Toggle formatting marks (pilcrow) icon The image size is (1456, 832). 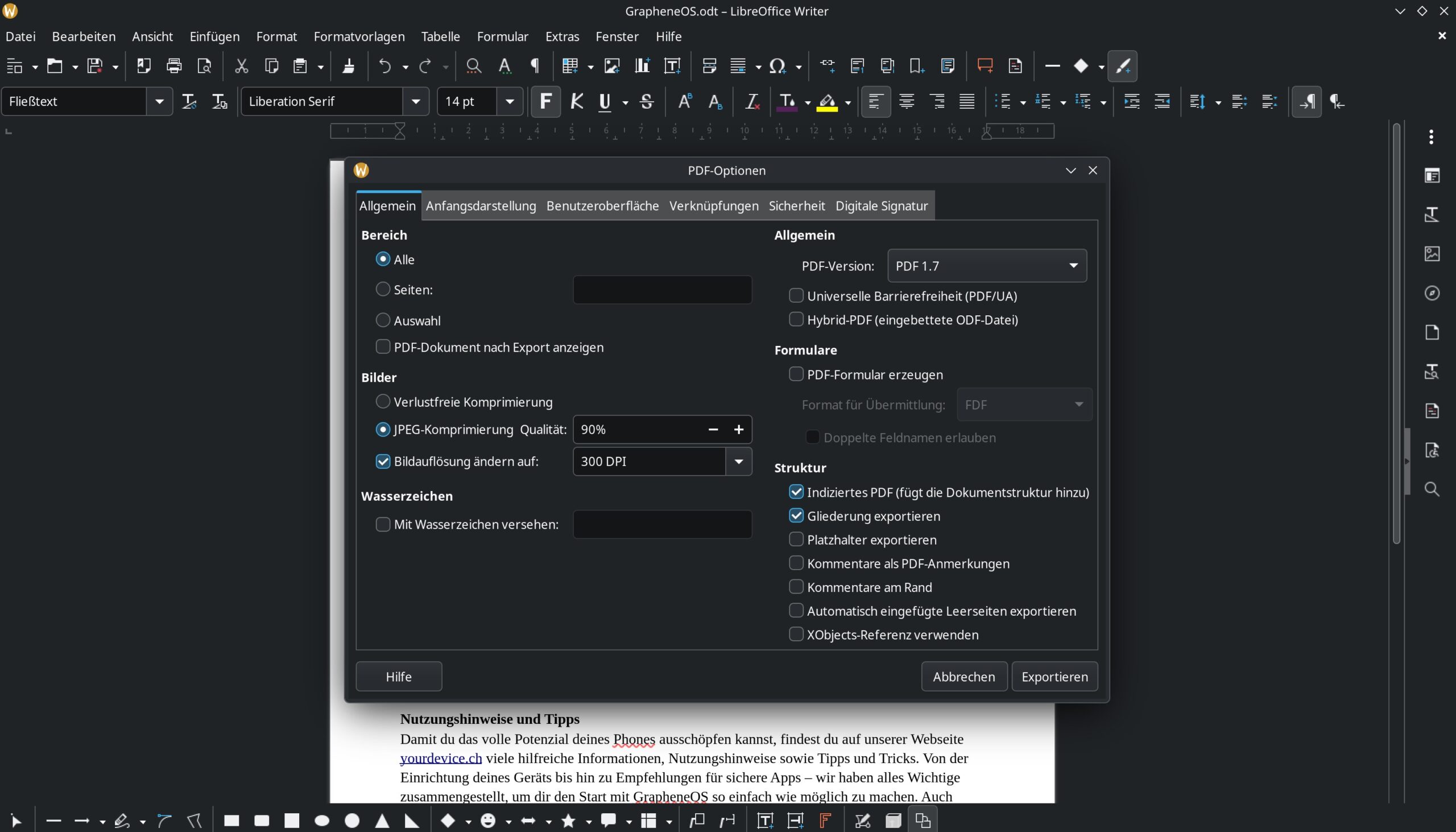535,66
